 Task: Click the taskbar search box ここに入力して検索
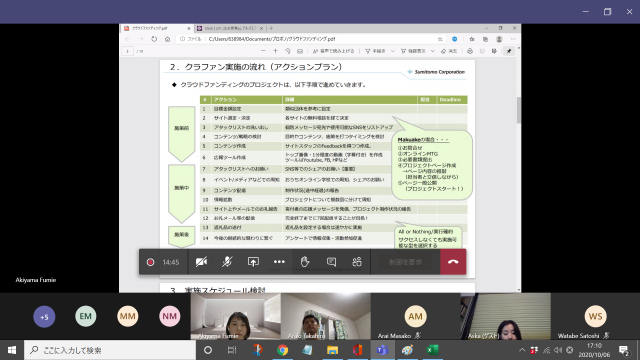(x=110, y=350)
